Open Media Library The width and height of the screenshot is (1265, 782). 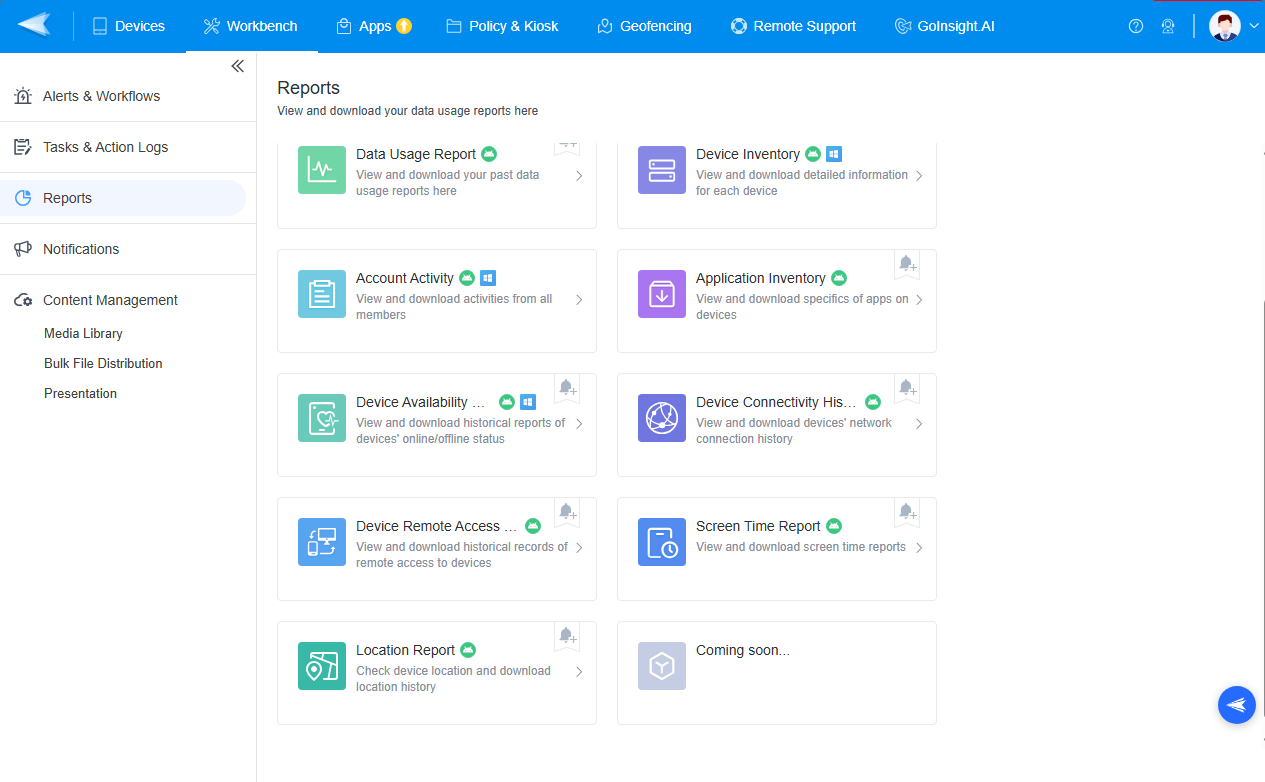pyautogui.click(x=83, y=333)
